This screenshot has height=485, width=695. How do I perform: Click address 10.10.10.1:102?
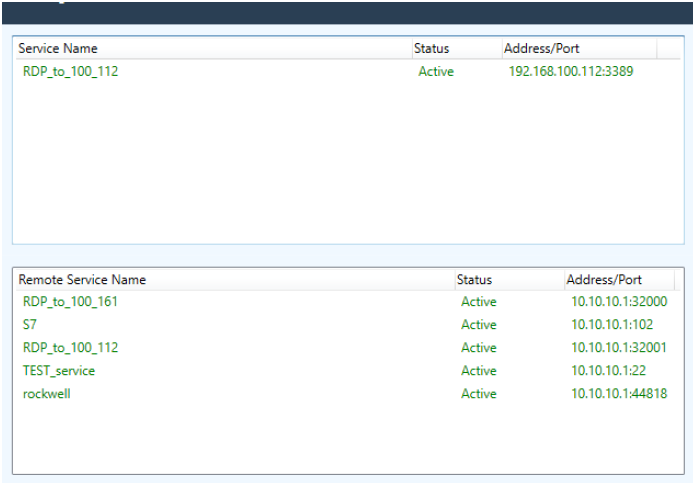[612, 325]
